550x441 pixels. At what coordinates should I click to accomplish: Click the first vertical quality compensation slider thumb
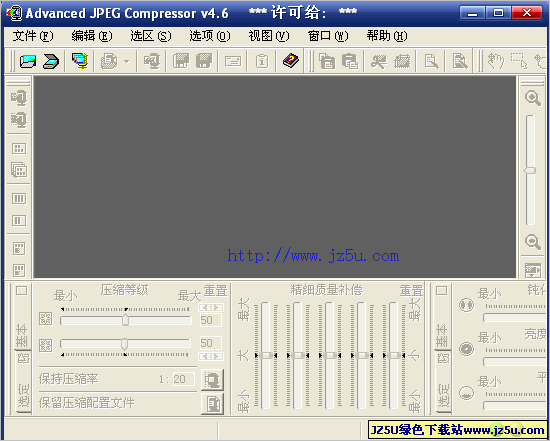[x=266, y=355]
